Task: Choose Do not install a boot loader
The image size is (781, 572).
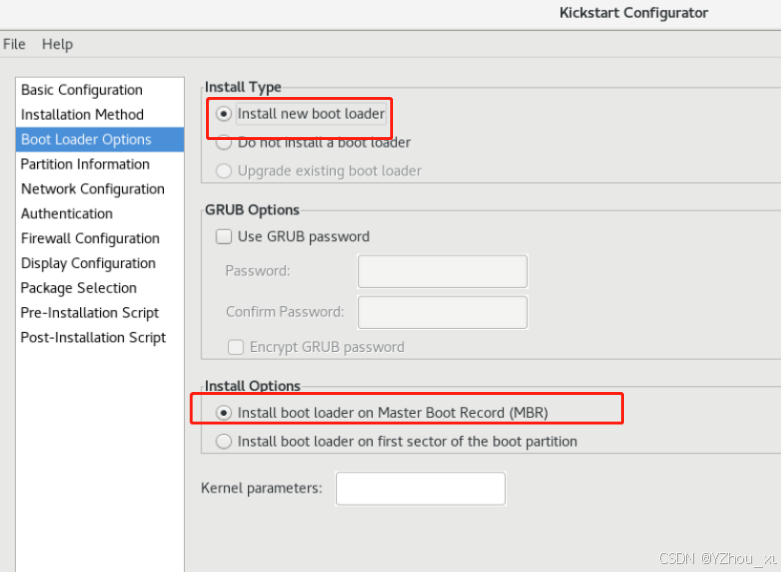Action: coord(224,143)
